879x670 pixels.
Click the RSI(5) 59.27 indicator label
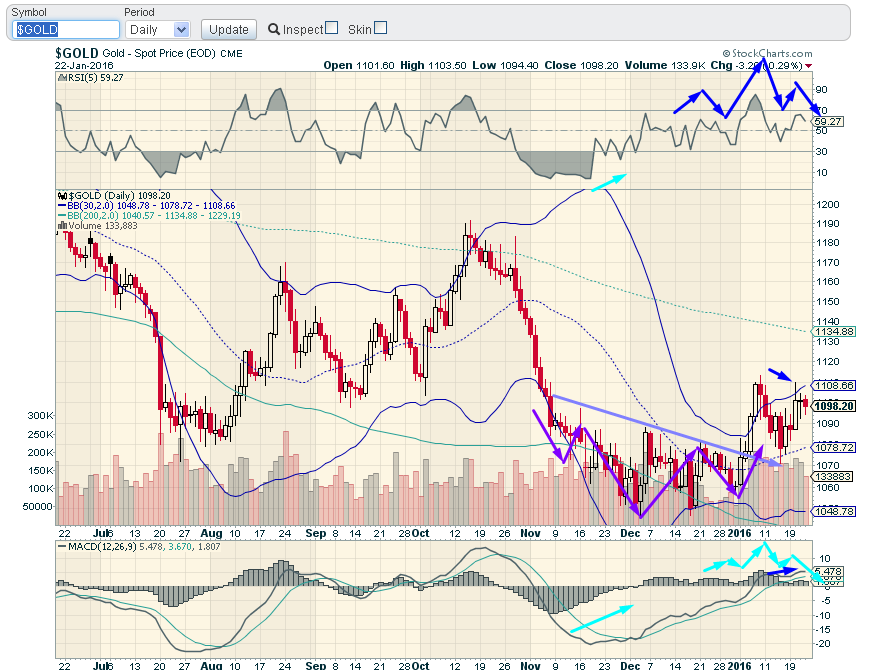[x=90, y=77]
